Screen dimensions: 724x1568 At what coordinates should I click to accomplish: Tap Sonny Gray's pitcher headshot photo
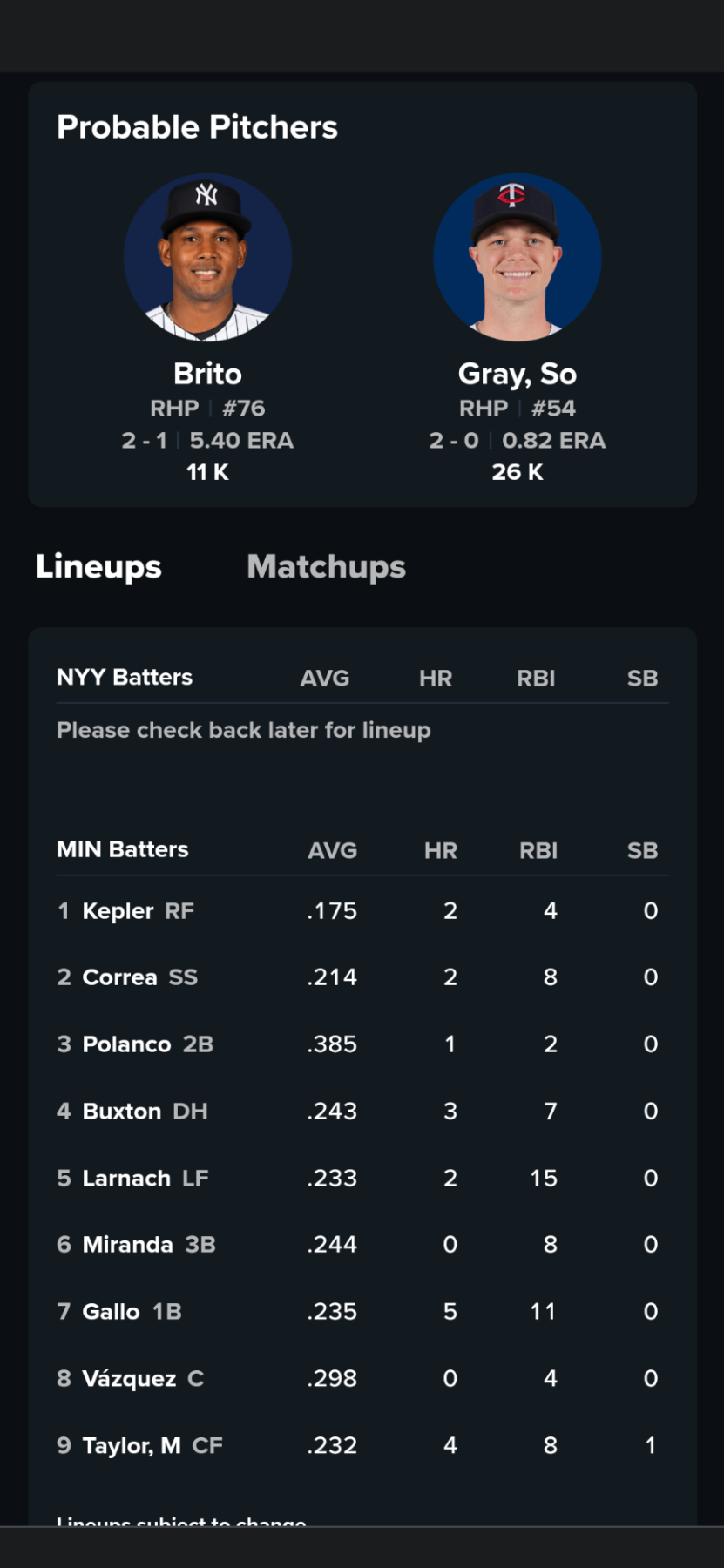point(517,257)
